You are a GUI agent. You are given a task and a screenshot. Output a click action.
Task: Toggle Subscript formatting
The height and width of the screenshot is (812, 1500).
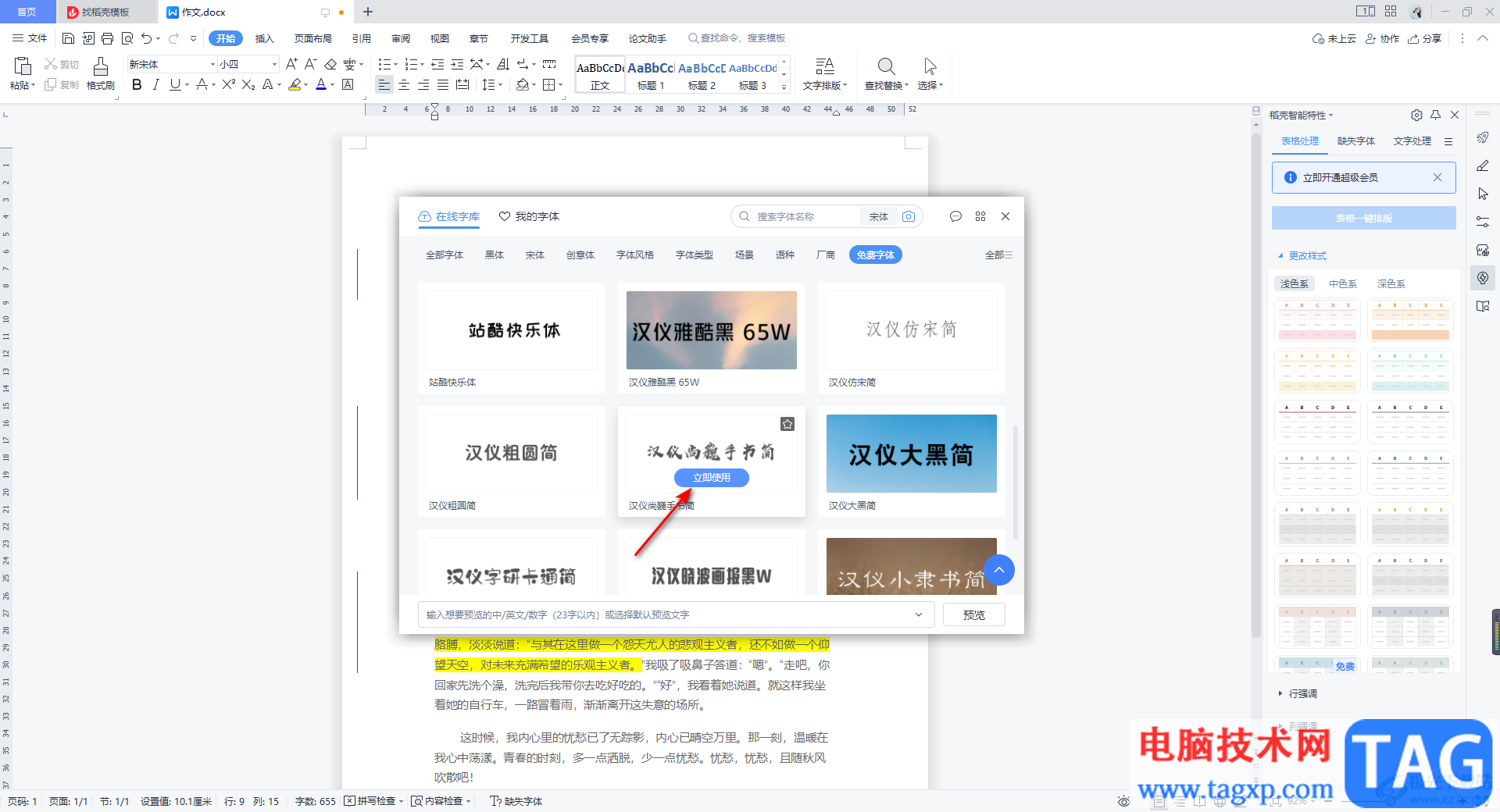click(x=248, y=84)
